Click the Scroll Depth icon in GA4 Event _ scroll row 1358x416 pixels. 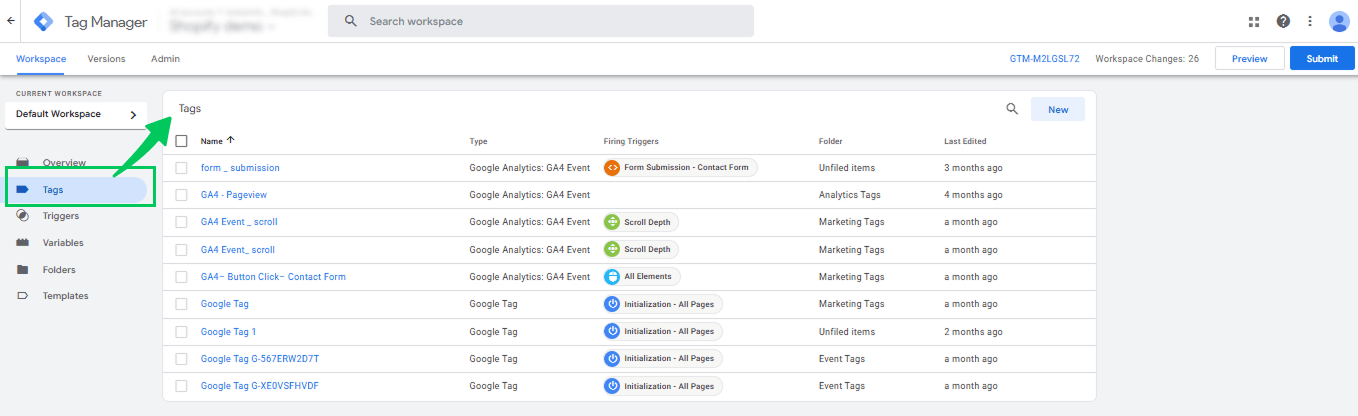click(613, 222)
